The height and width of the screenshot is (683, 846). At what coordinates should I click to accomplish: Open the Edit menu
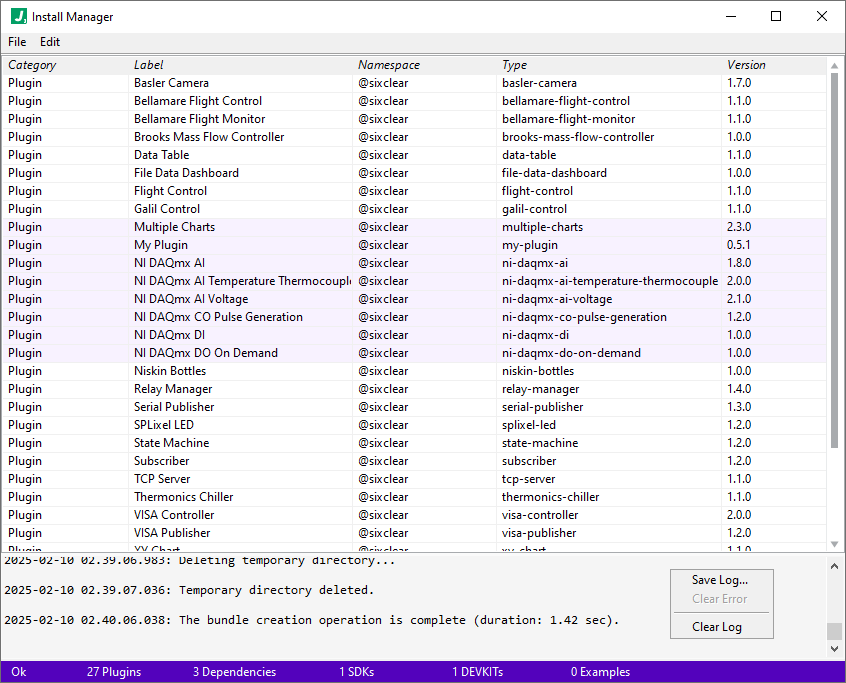pos(49,42)
